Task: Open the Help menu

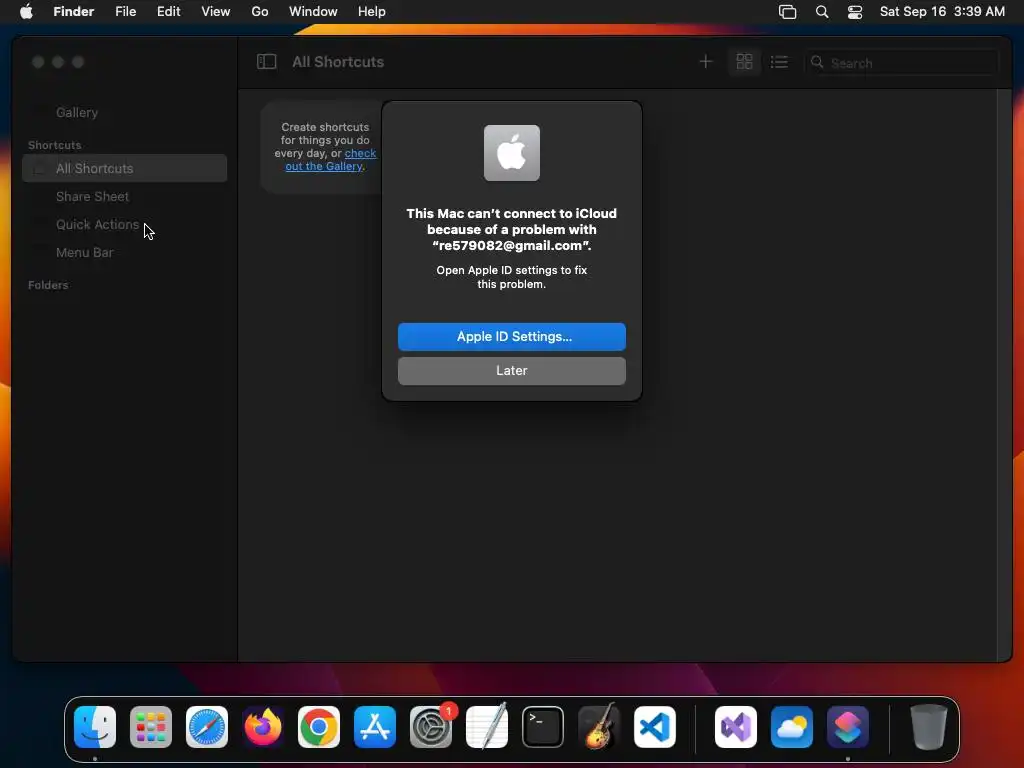Action: tap(372, 12)
